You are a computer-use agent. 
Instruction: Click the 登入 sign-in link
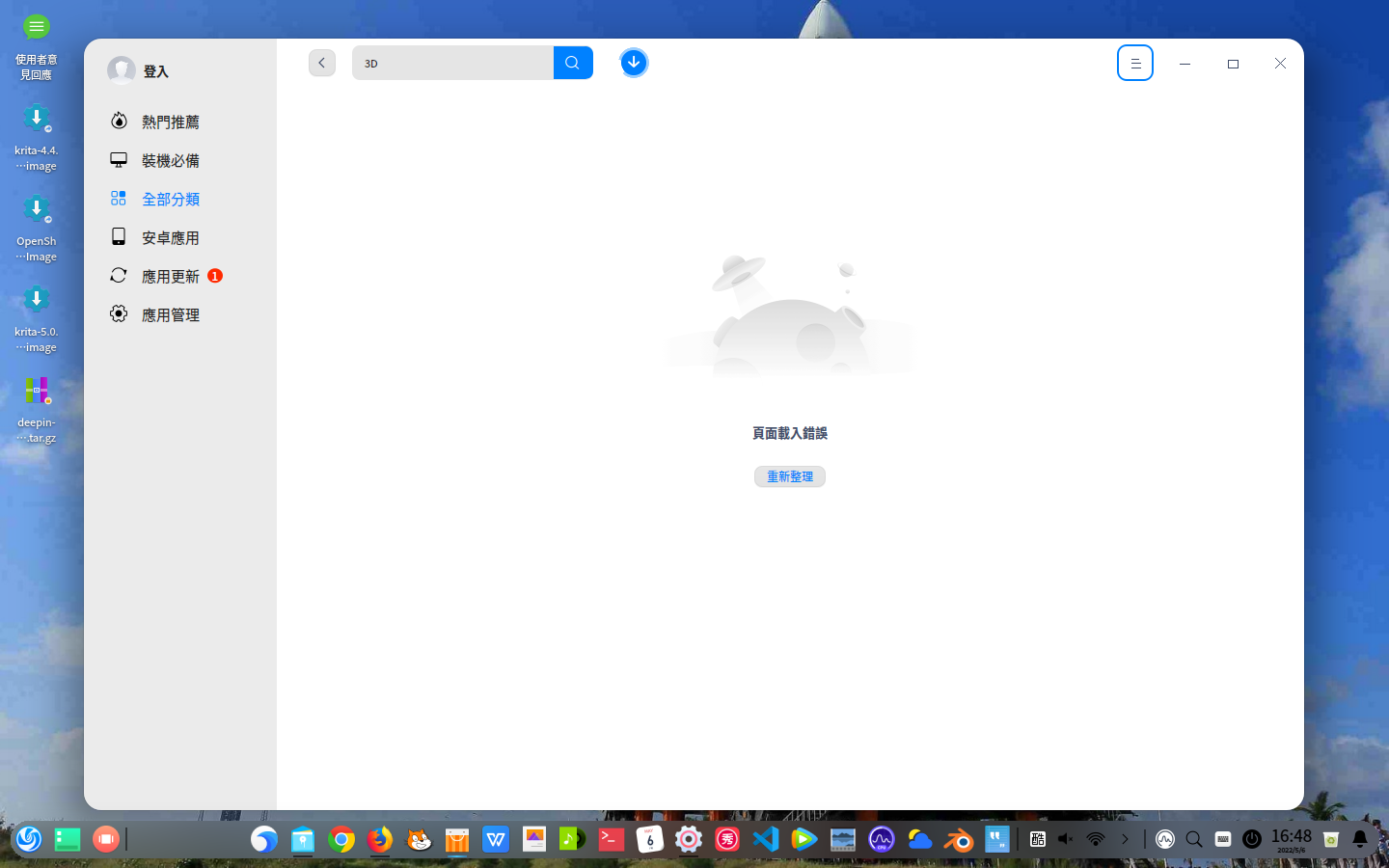(x=154, y=69)
